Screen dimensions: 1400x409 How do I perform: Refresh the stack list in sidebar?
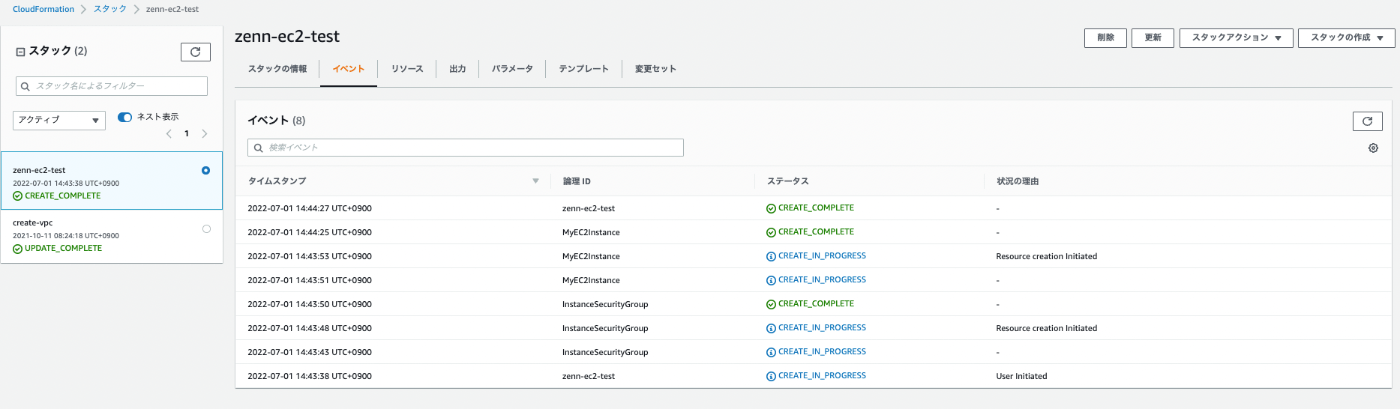pos(195,51)
